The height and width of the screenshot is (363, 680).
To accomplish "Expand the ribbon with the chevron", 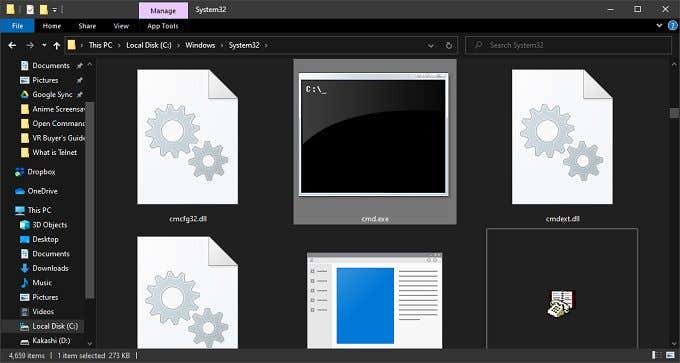I will pyautogui.click(x=660, y=26).
